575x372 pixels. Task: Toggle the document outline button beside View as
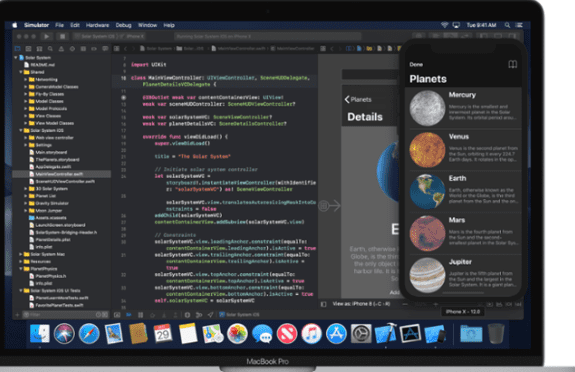point(323,304)
